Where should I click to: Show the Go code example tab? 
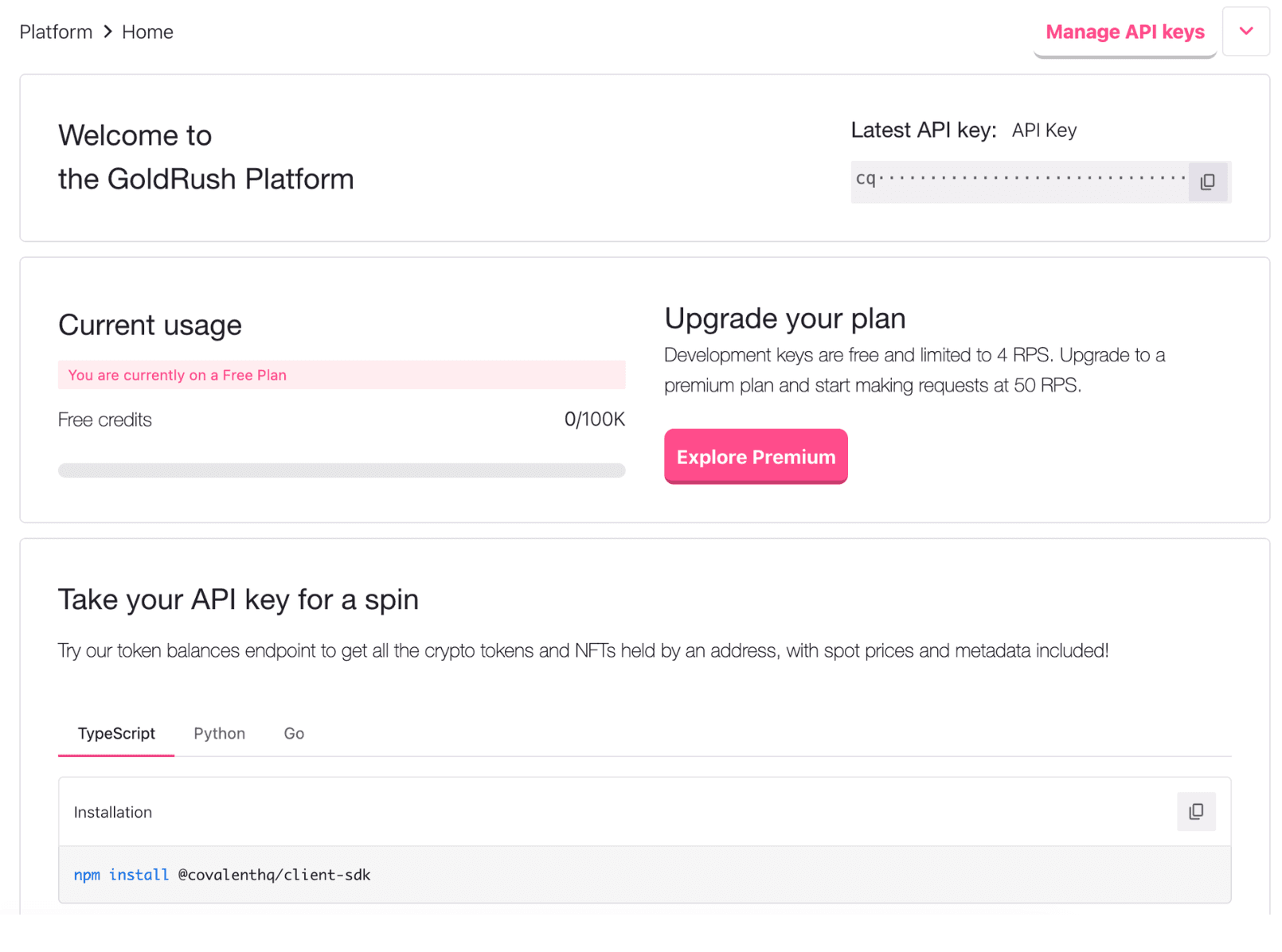(294, 733)
